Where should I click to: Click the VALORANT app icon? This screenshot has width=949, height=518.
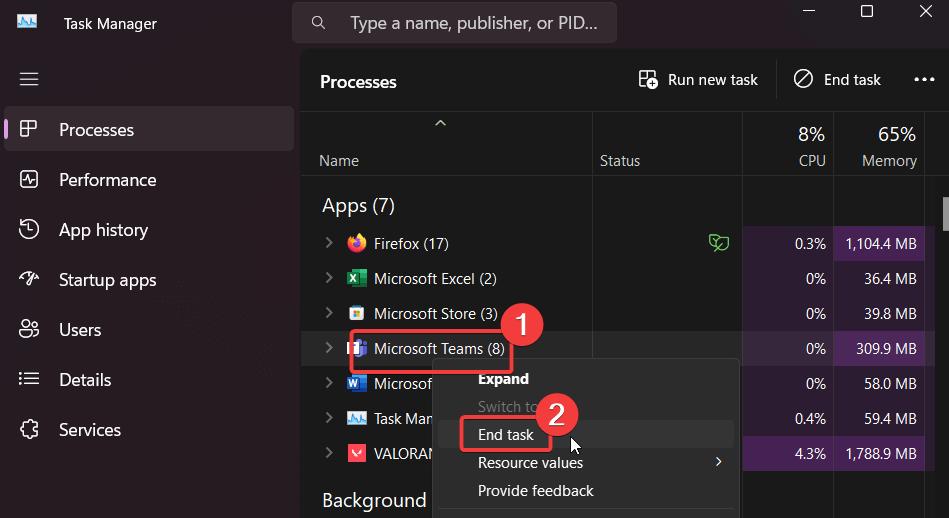pyautogui.click(x=357, y=453)
